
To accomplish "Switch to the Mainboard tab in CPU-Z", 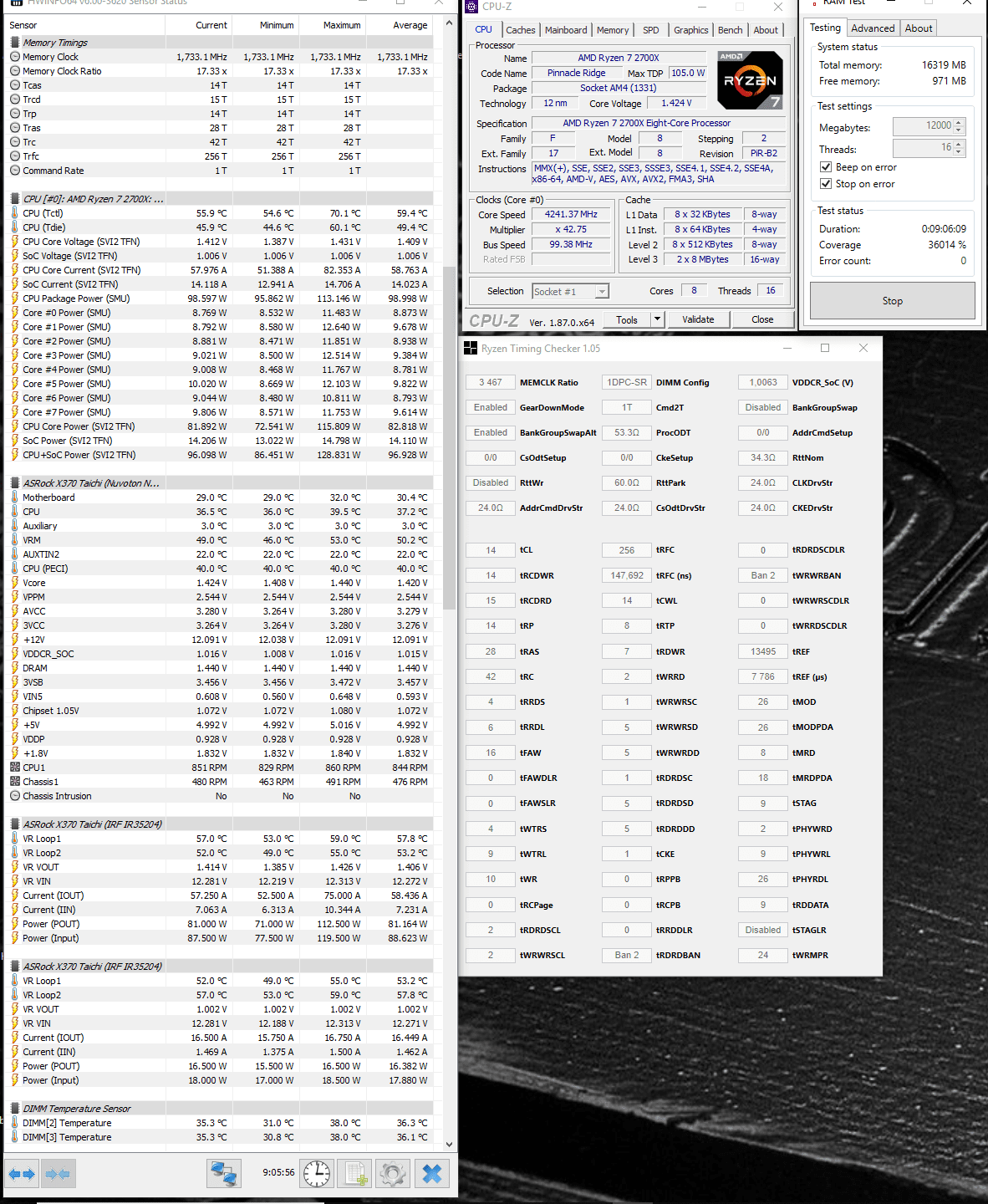I will tap(566, 30).
